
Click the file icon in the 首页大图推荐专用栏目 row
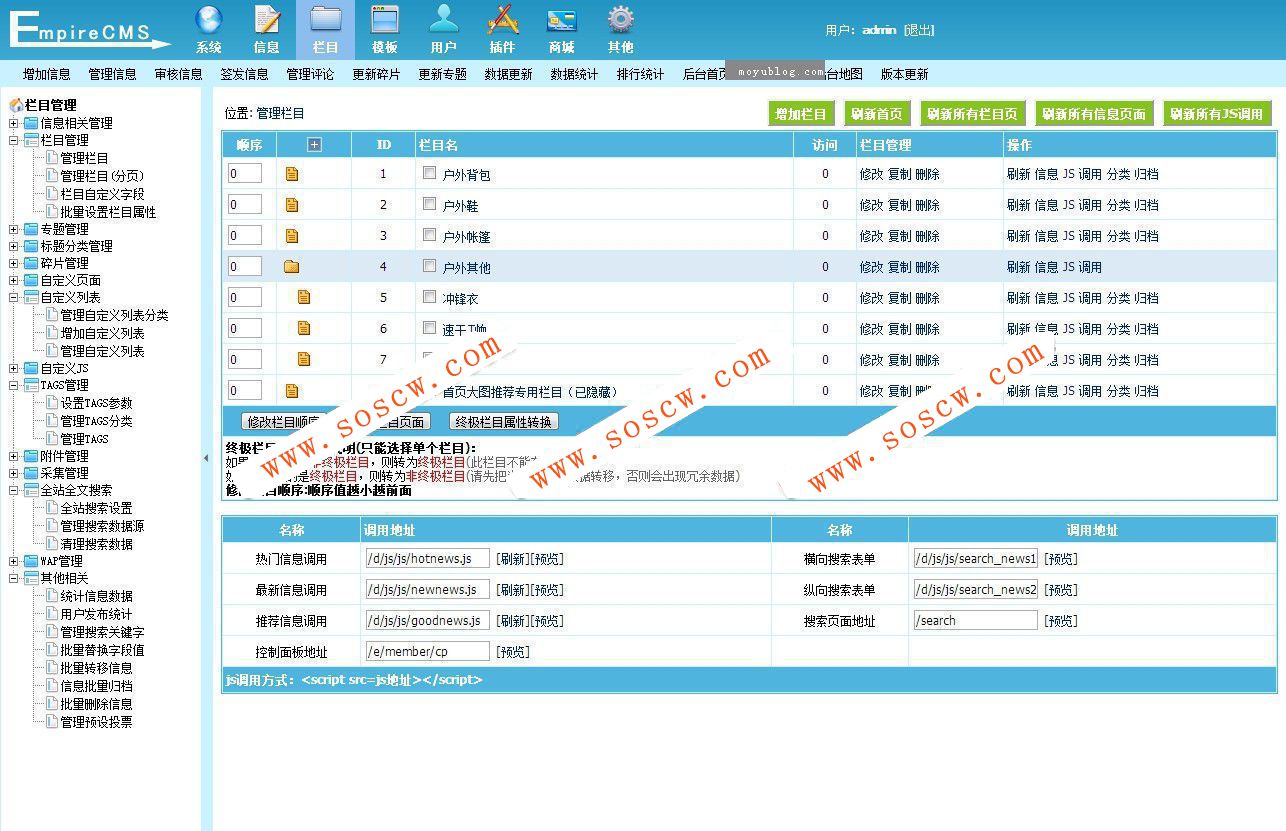(x=292, y=391)
